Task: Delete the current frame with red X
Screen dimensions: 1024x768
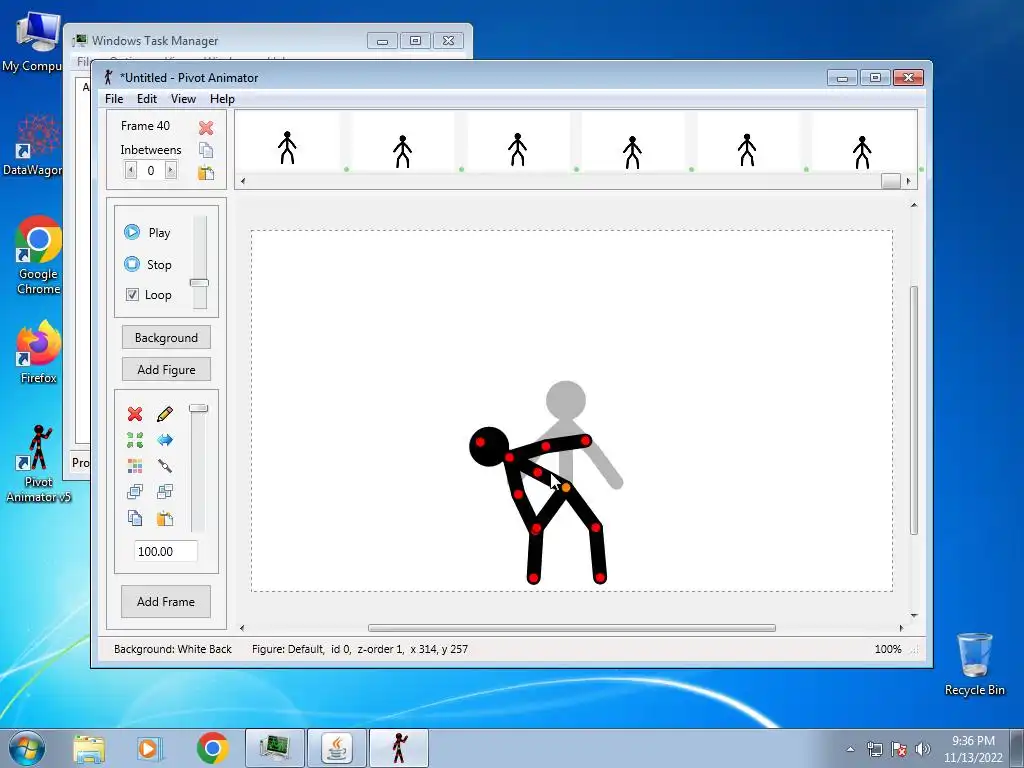Action: [206, 127]
